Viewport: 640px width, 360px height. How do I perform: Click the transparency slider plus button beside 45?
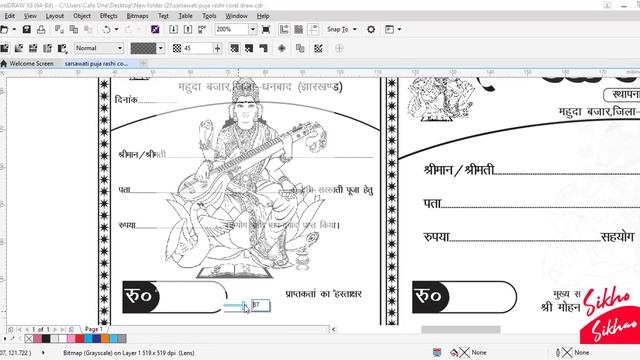point(217,48)
